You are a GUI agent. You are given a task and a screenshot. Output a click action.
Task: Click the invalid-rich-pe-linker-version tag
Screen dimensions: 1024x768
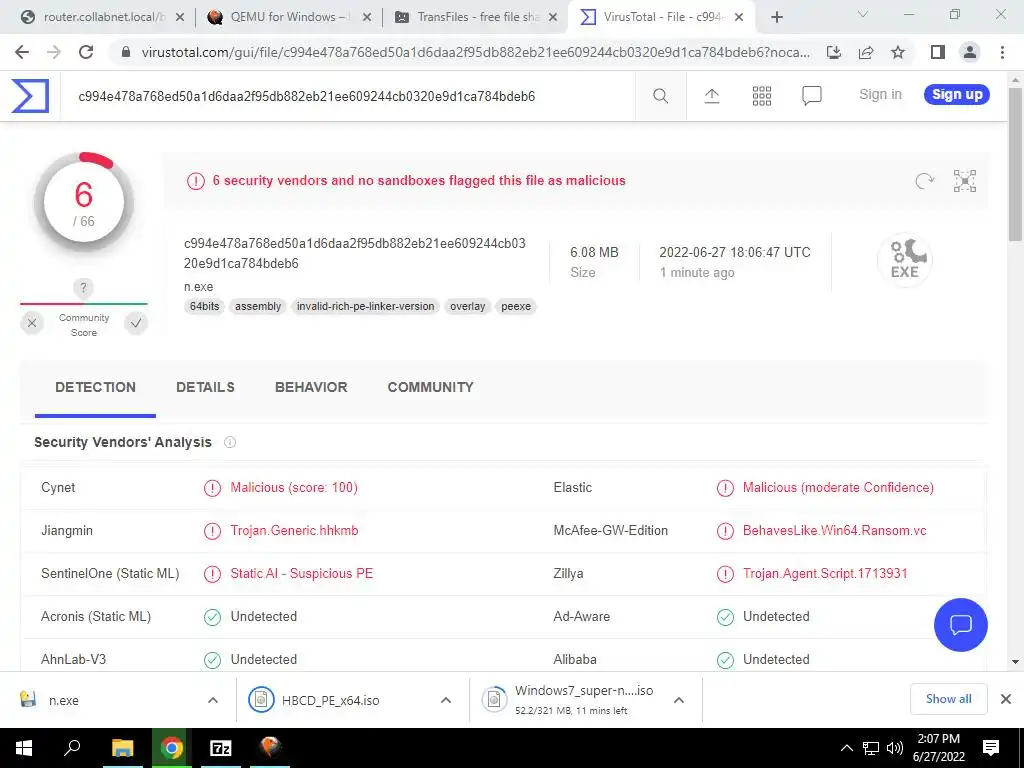365,307
